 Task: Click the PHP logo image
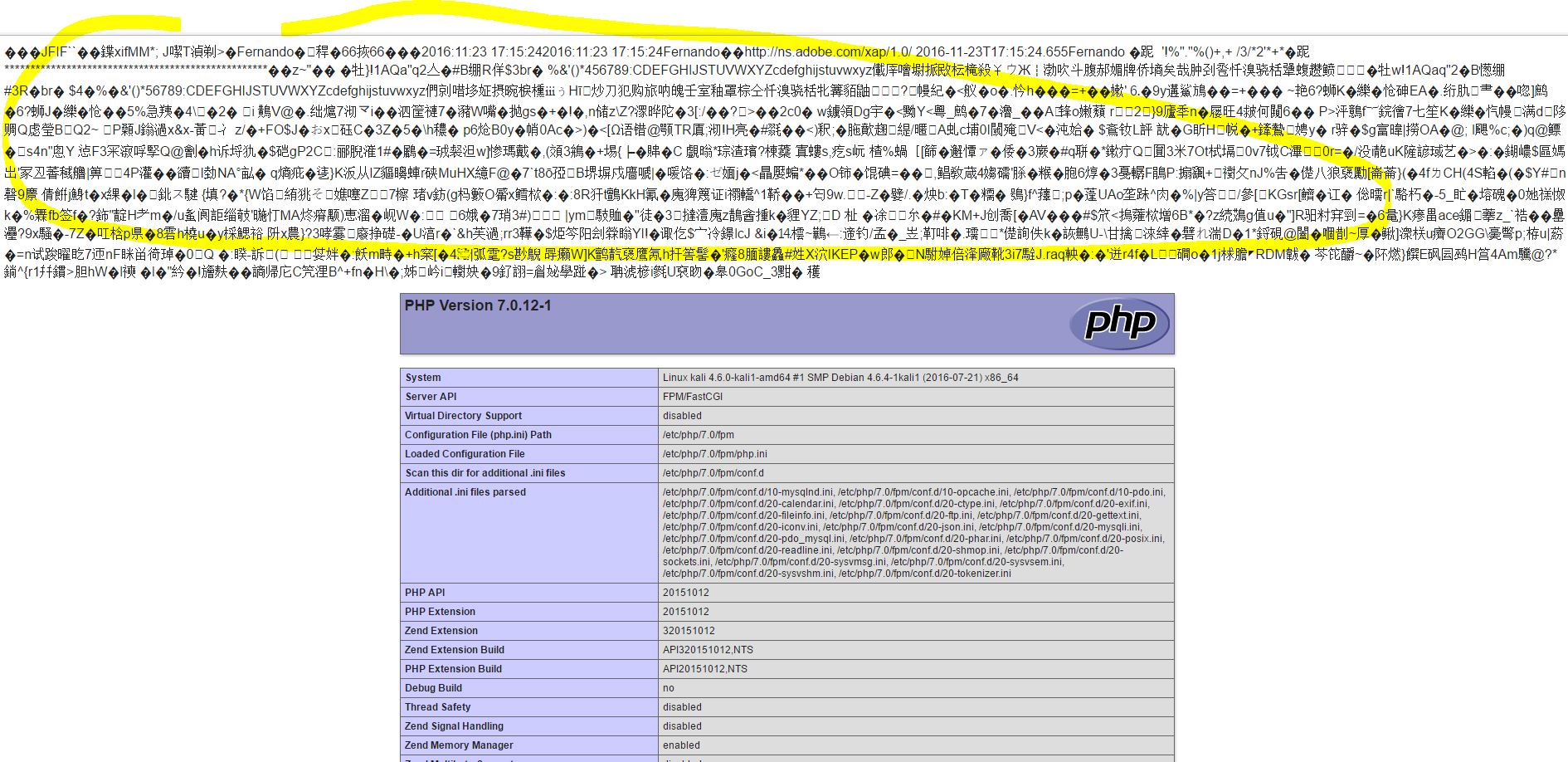1118,324
